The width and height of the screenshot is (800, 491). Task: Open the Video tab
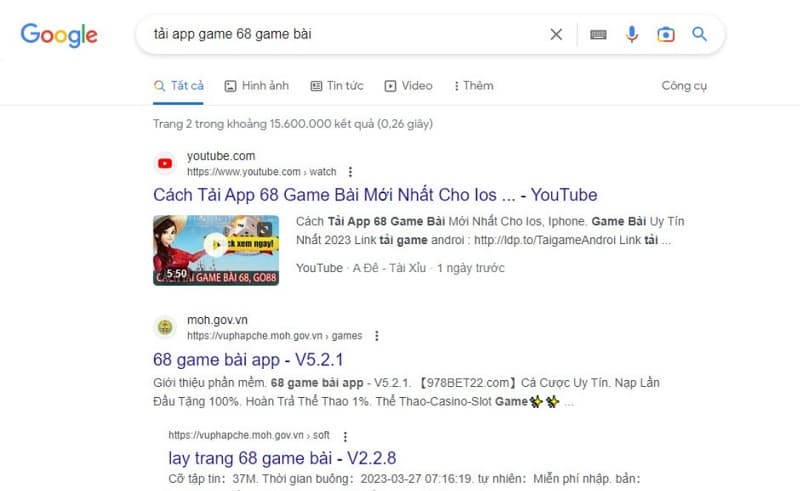point(408,86)
